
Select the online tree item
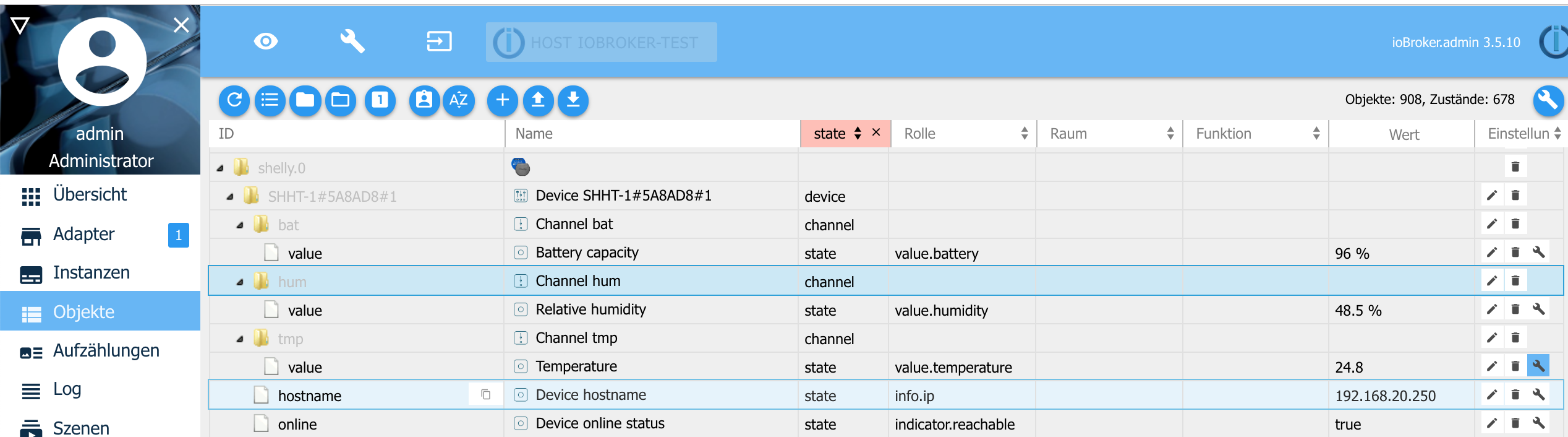coord(297,425)
